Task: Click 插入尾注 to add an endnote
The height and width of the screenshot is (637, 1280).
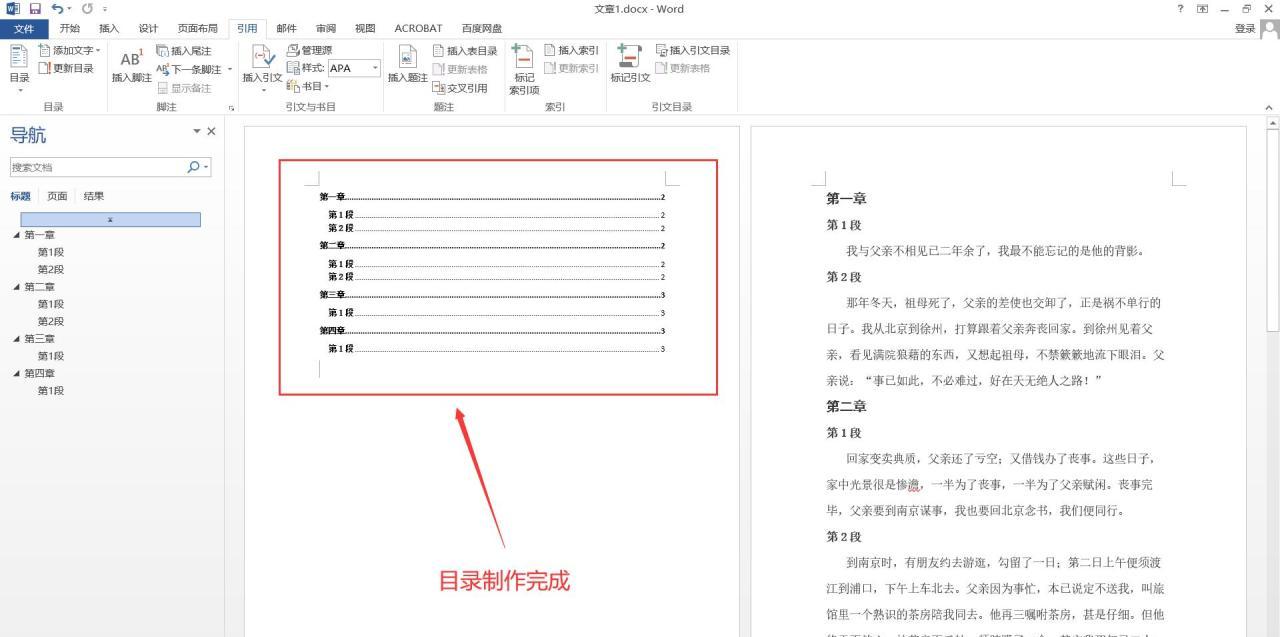Action: [184, 51]
